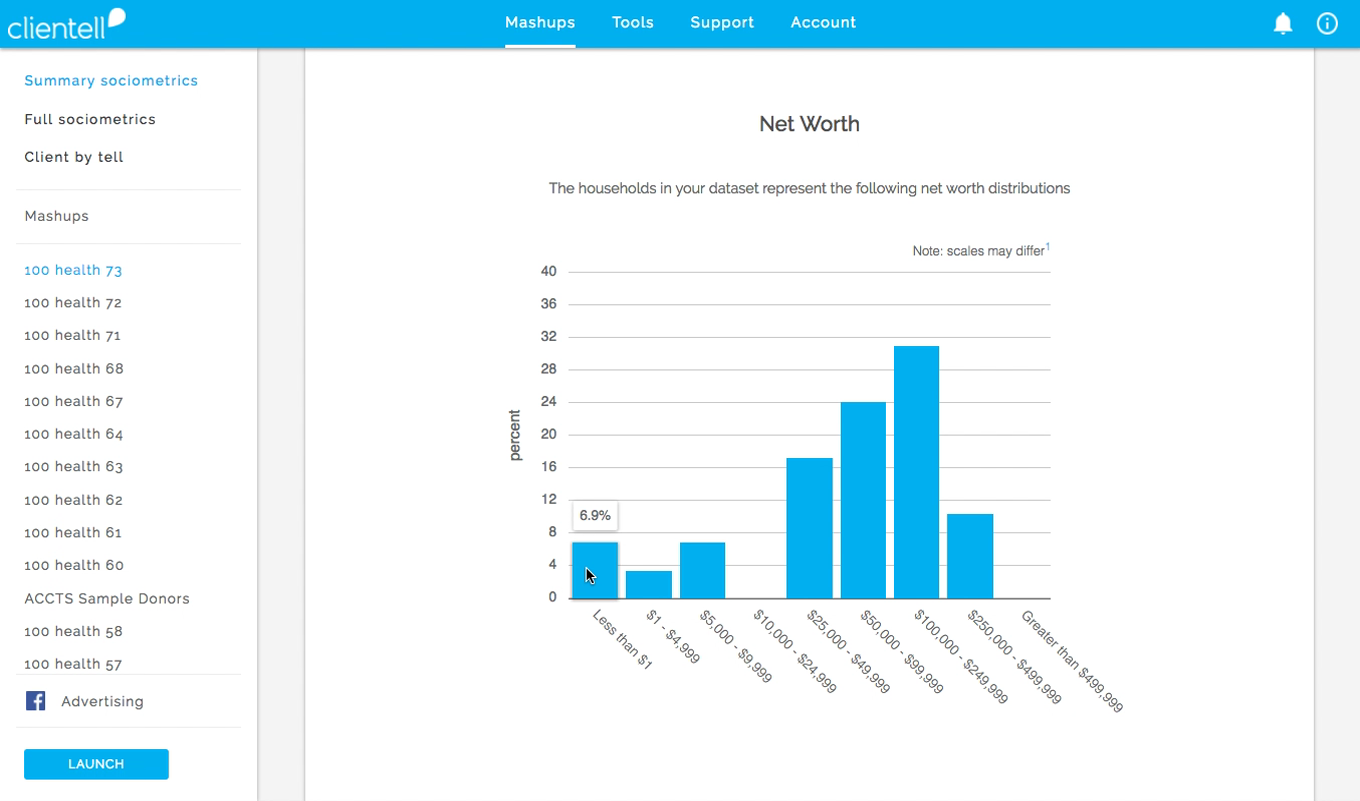Click the Advertising link
Screen dimensions: 1360x801
[x=102, y=702]
